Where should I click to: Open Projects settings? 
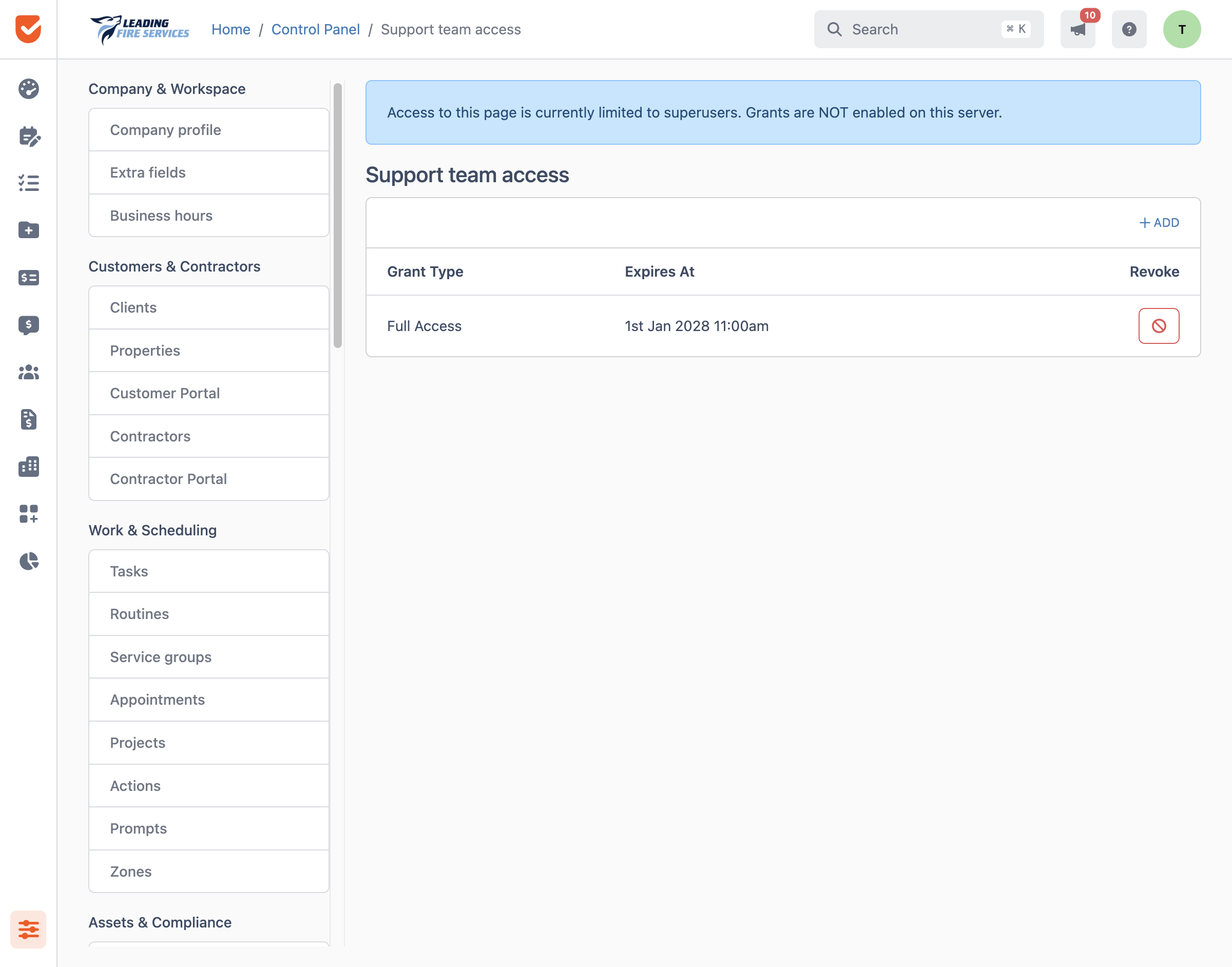pyautogui.click(x=208, y=743)
